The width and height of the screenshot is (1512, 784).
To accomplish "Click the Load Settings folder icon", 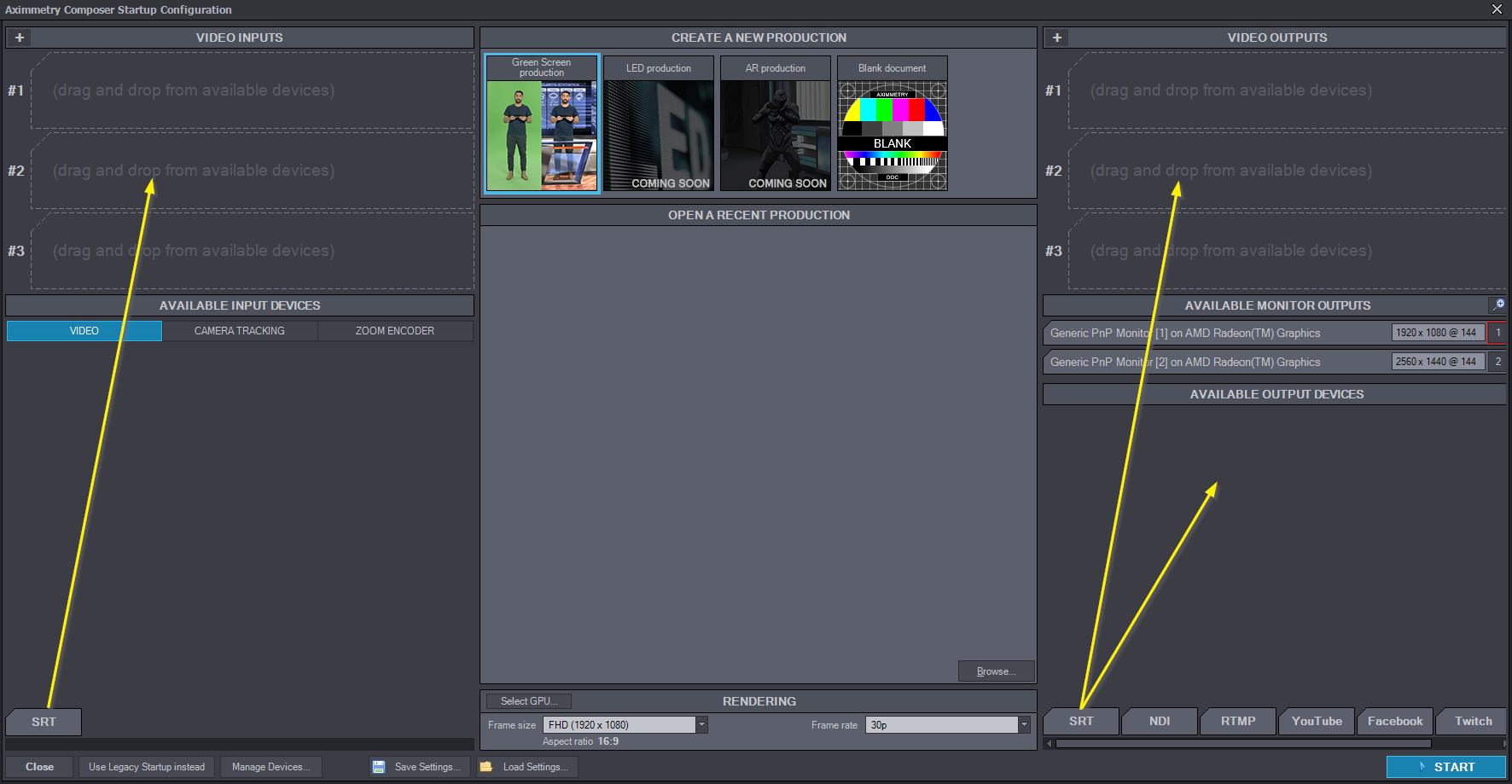I will (486, 767).
